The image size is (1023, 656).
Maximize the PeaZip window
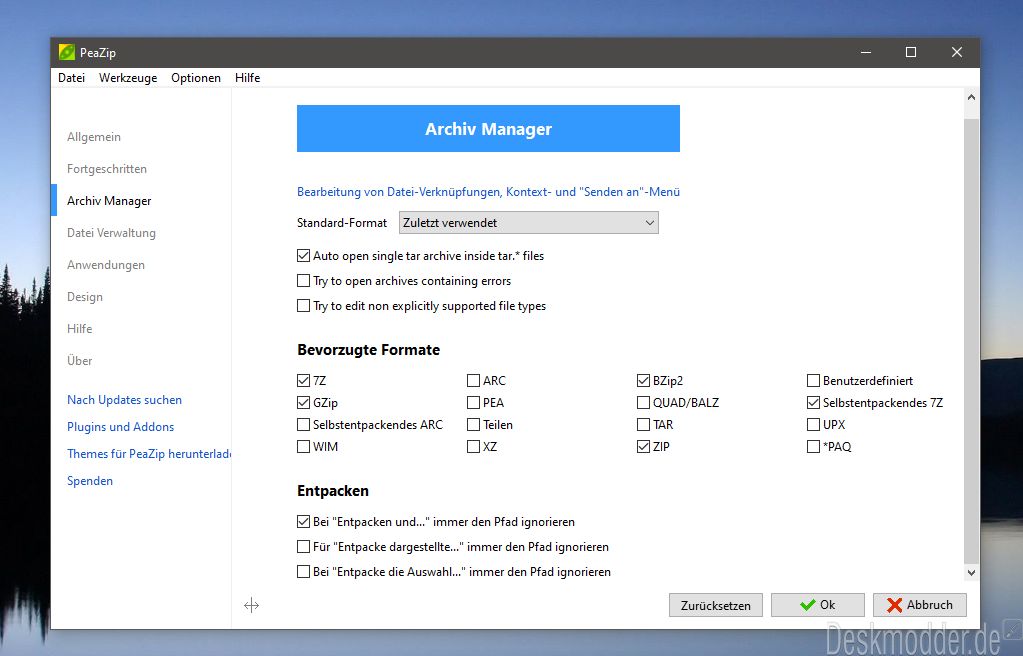(911, 52)
